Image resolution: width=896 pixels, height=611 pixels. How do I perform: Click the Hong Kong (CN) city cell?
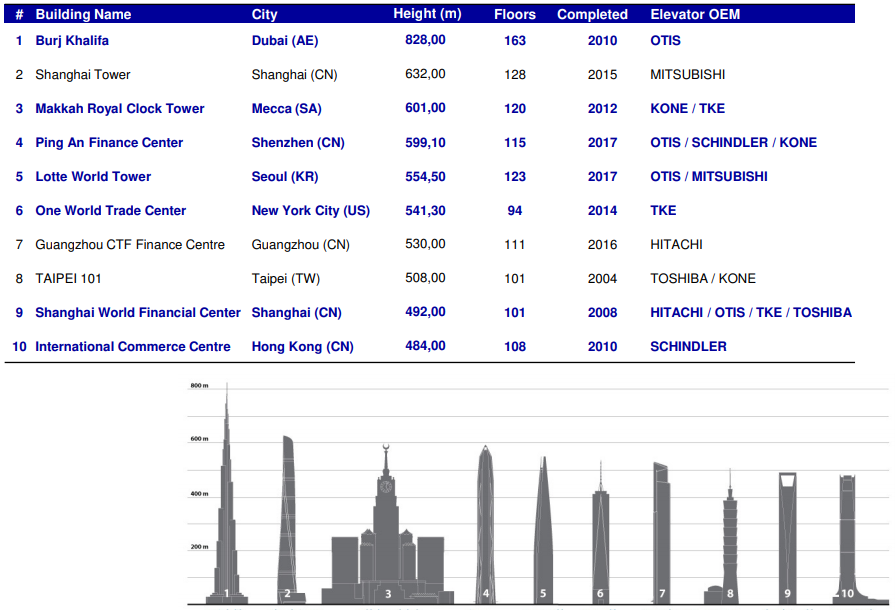pyautogui.click(x=303, y=347)
